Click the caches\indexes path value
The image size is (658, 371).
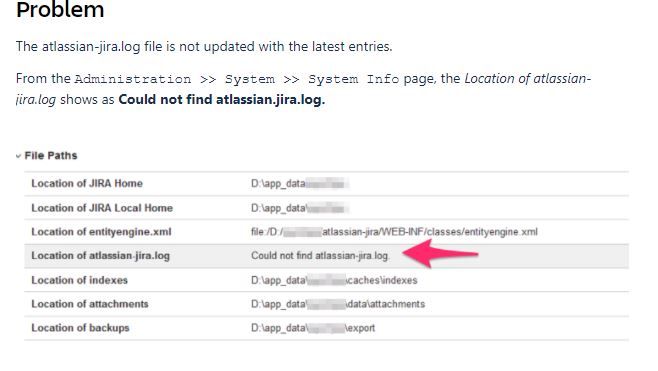pyautogui.click(x=334, y=280)
